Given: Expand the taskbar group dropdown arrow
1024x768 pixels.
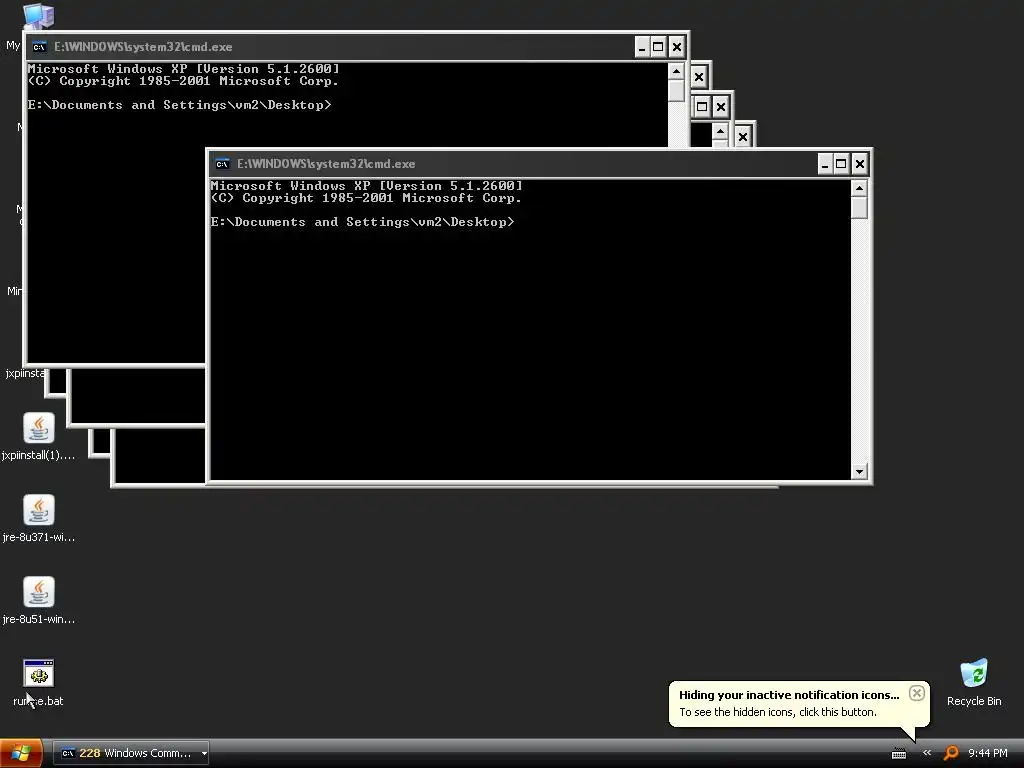Looking at the screenshot, I should pyautogui.click(x=204, y=753).
